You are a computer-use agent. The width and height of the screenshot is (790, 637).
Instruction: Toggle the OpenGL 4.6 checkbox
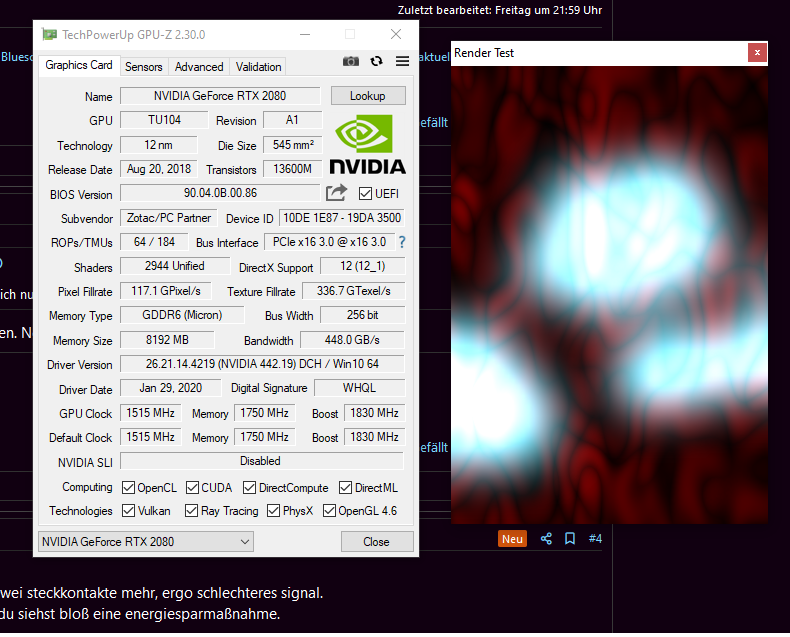click(x=330, y=511)
